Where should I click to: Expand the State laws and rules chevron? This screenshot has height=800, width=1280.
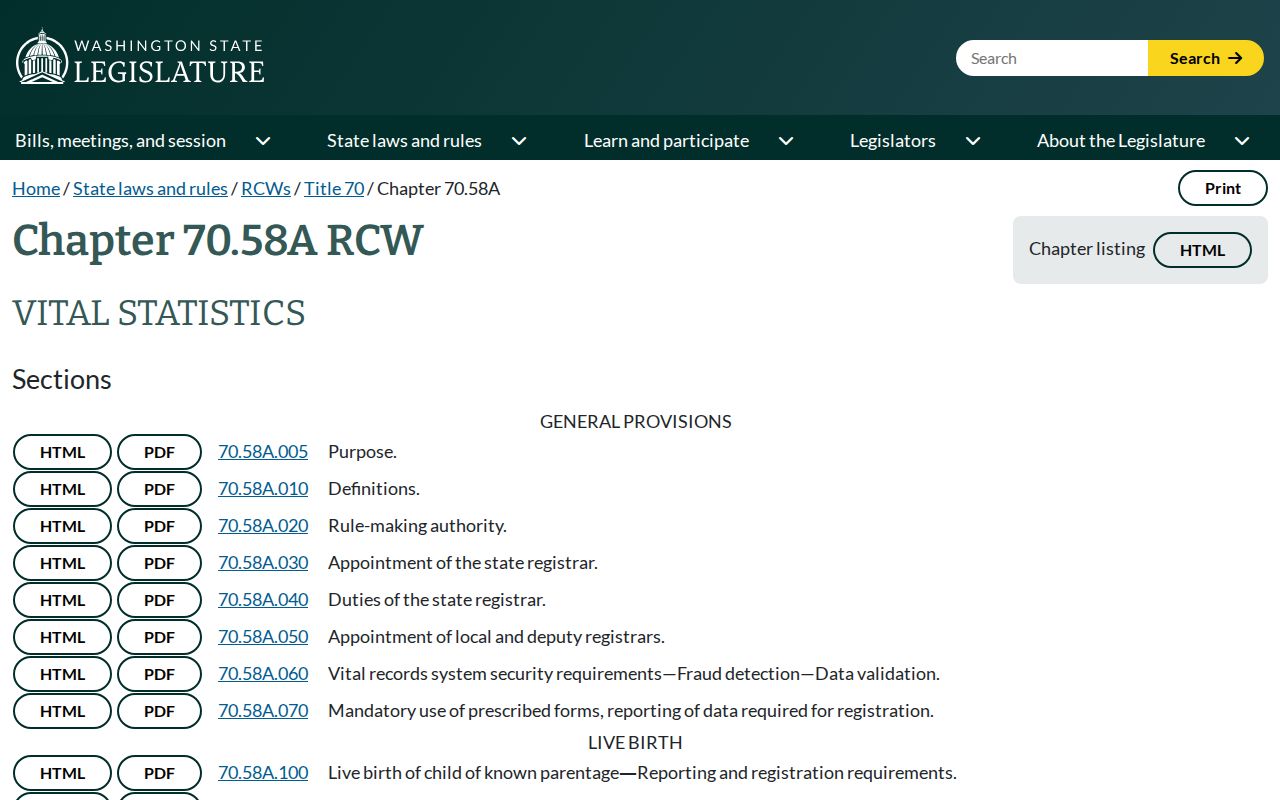point(519,141)
